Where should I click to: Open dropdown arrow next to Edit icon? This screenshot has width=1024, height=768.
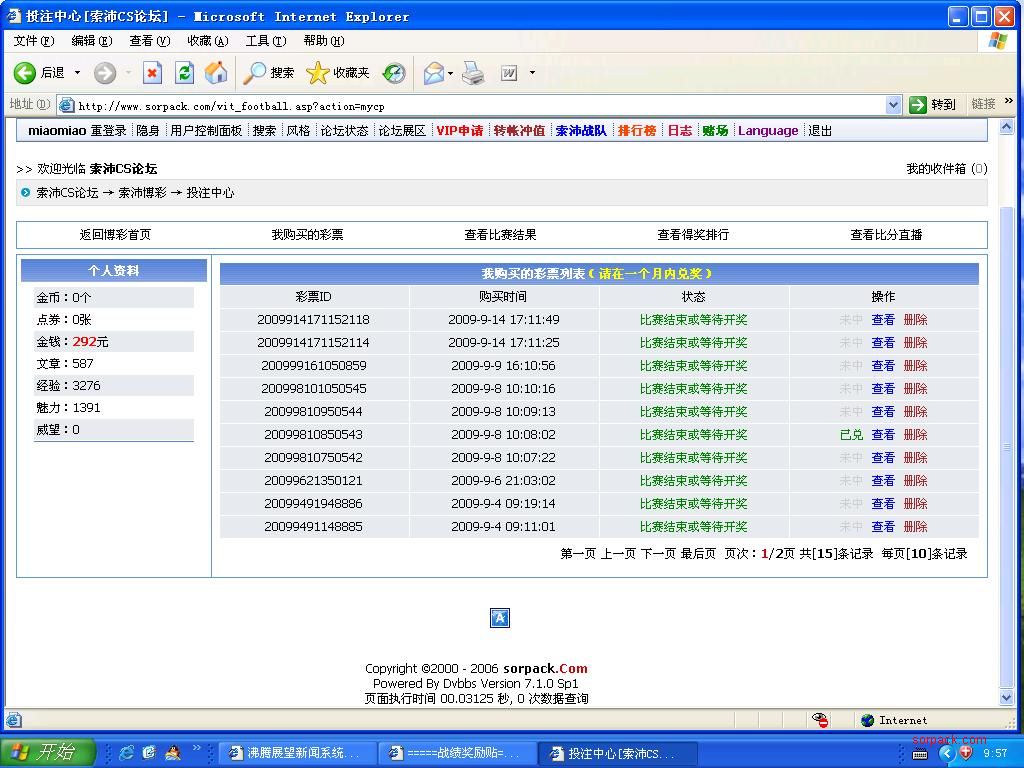(x=532, y=73)
